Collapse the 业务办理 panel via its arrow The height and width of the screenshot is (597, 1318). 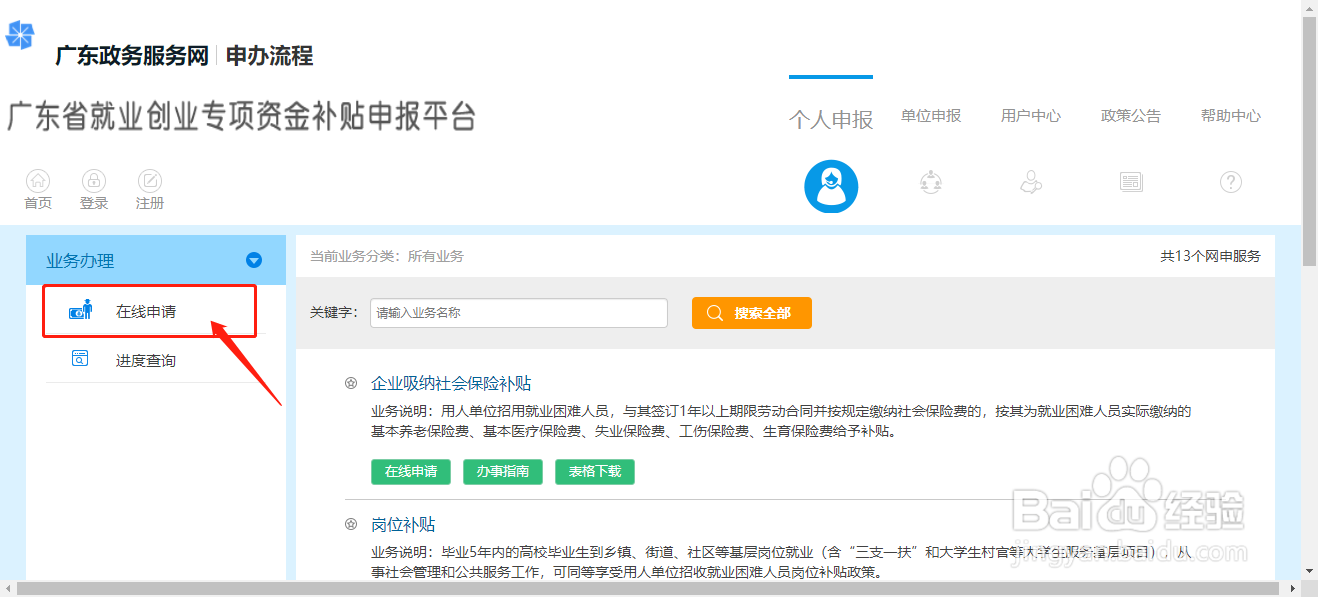pyautogui.click(x=253, y=260)
